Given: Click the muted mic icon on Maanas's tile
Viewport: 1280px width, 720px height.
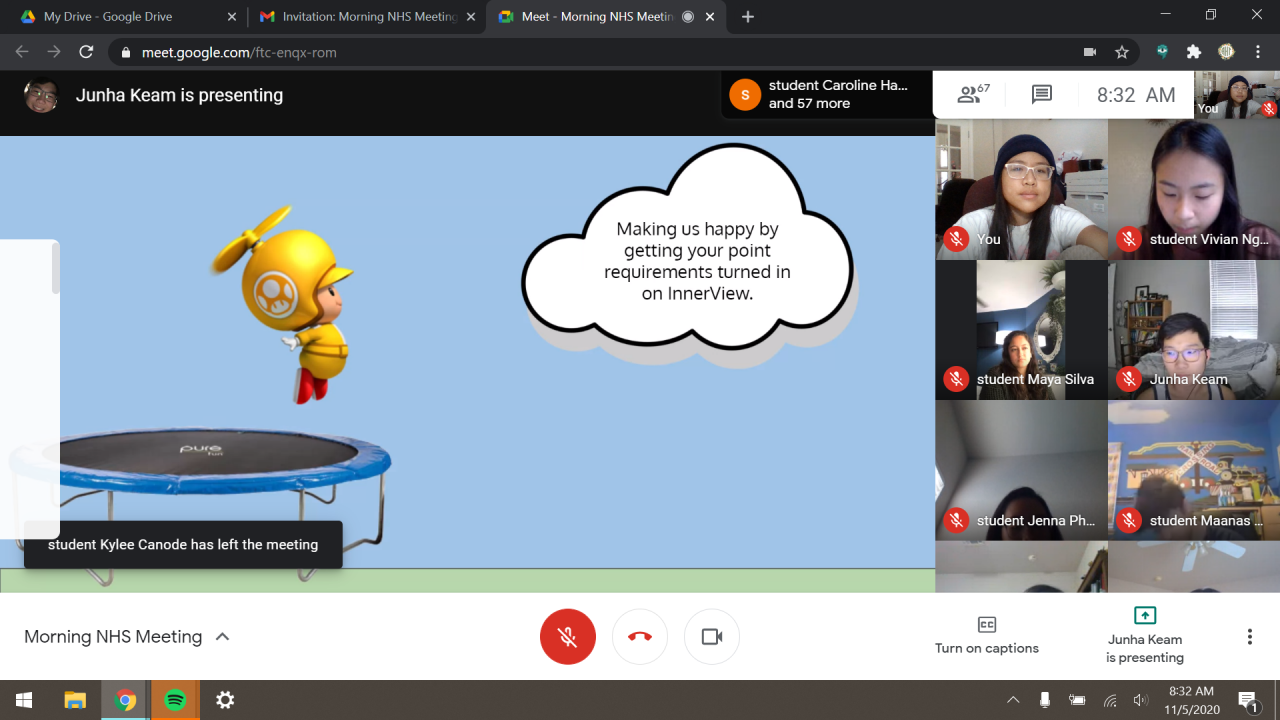Looking at the screenshot, I should 1130,520.
